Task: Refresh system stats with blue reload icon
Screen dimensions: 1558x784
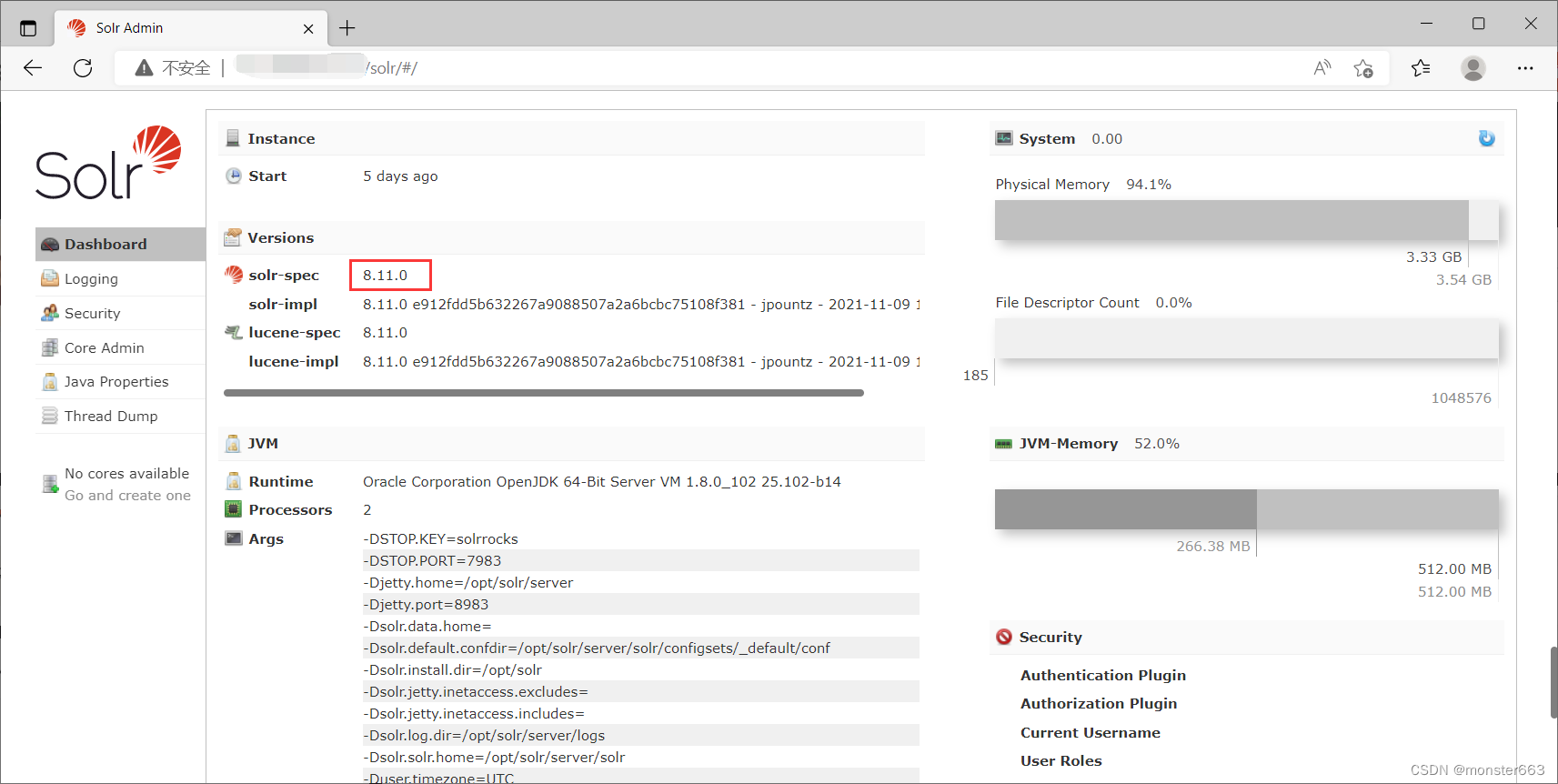Action: click(x=1486, y=138)
